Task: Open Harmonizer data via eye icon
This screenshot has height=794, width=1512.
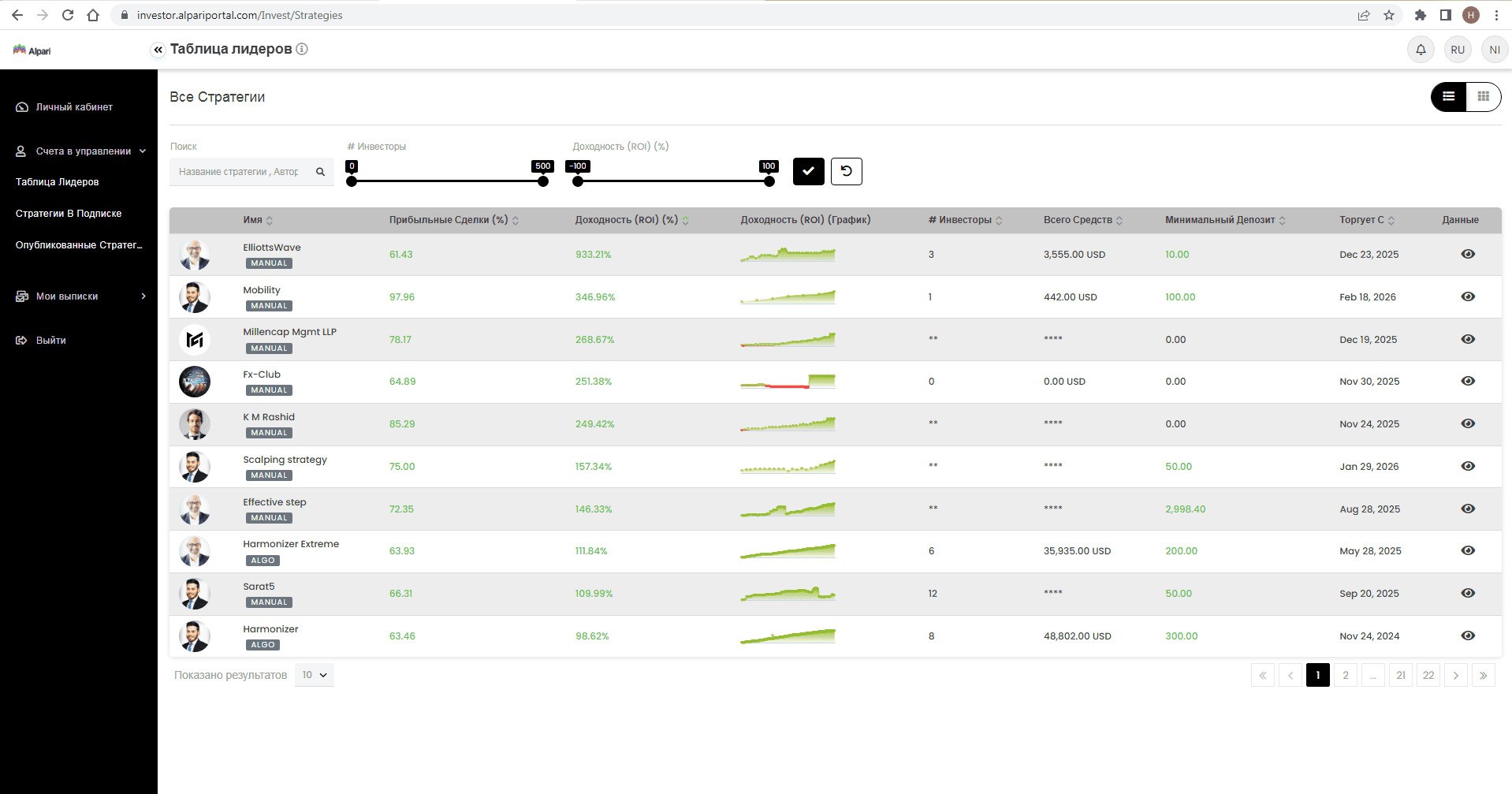Action: coord(1467,636)
